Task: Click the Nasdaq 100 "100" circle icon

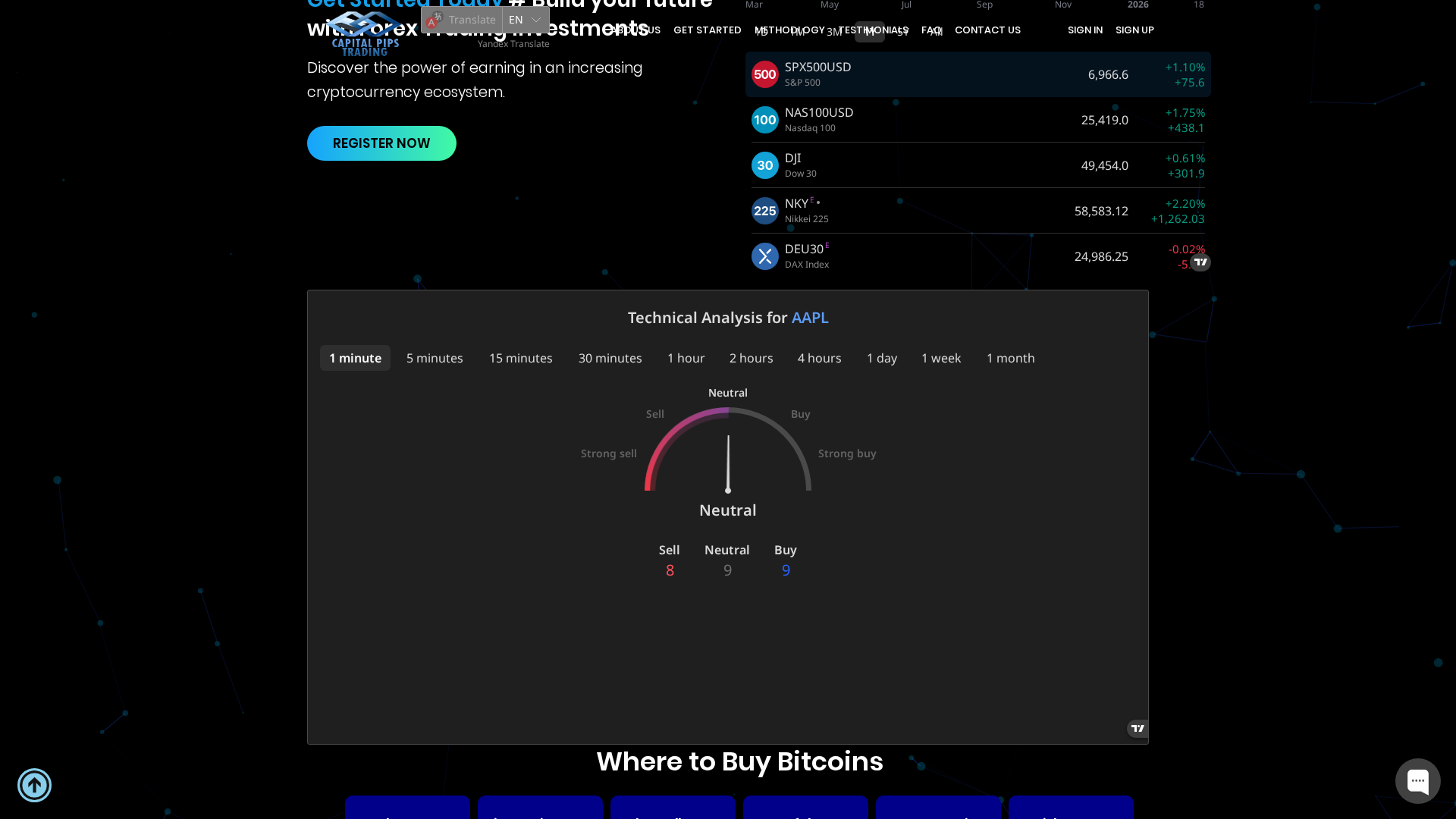Action: 764,119
